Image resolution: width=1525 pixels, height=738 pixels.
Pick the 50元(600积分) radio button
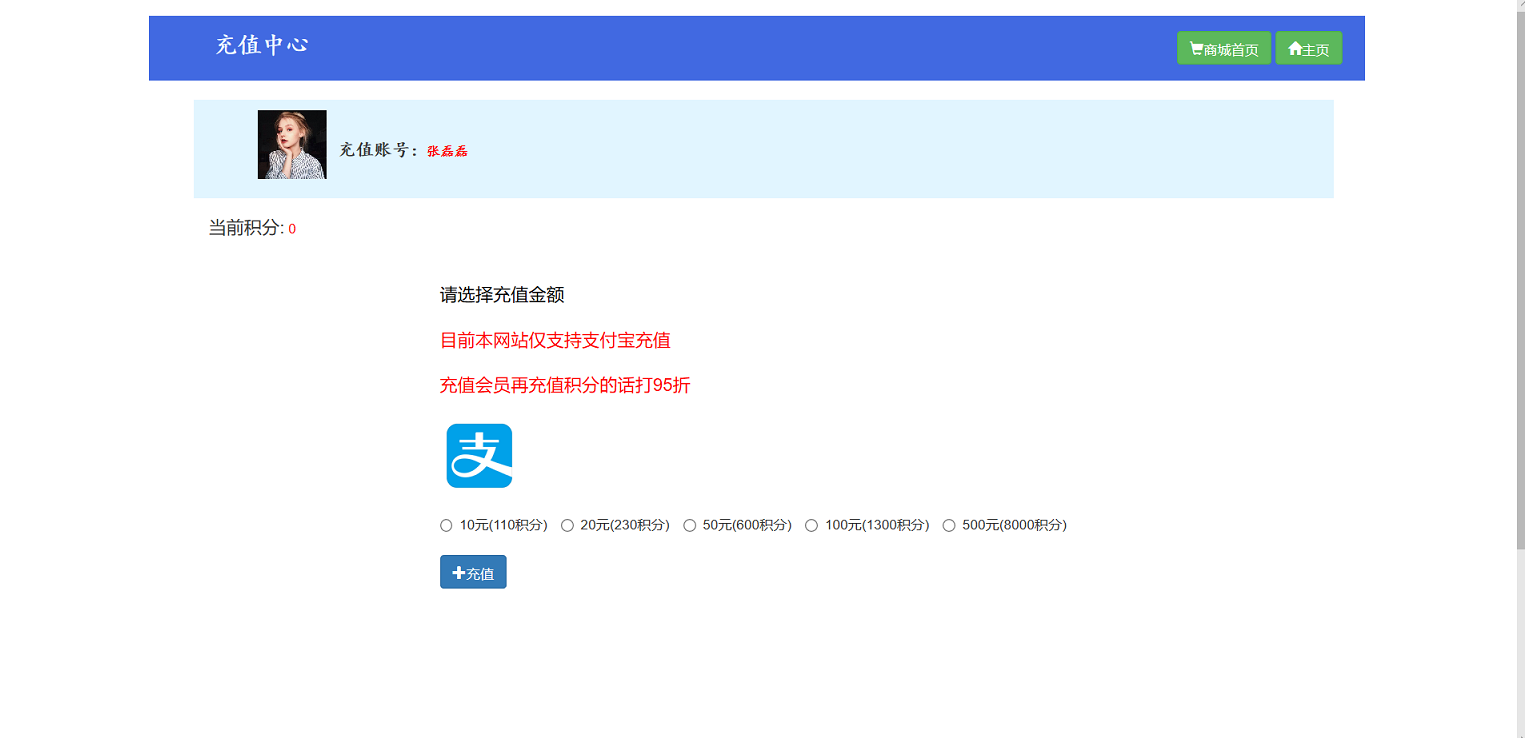[689, 526]
